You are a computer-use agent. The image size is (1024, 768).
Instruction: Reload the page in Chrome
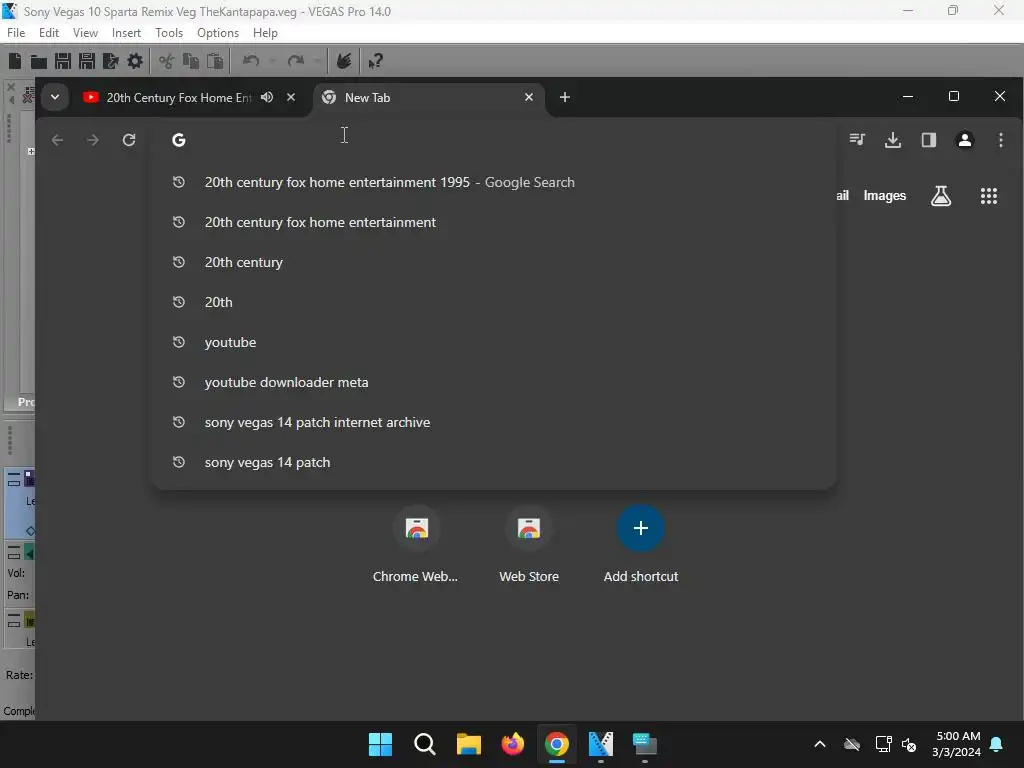(129, 140)
